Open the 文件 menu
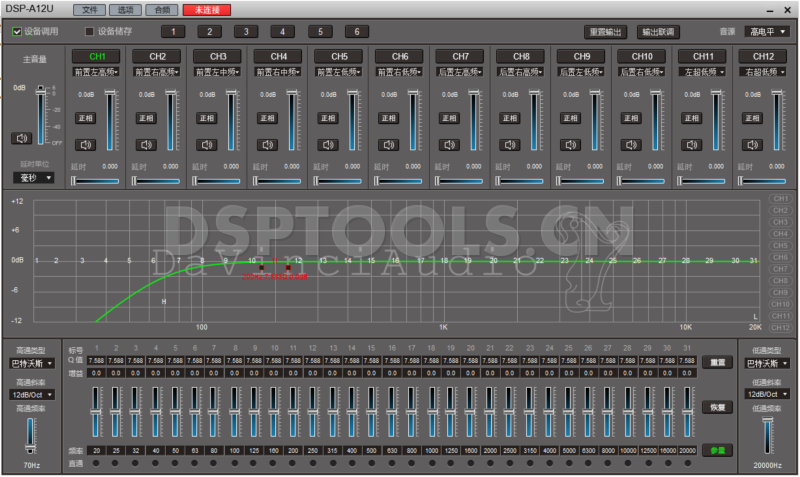 tap(90, 10)
